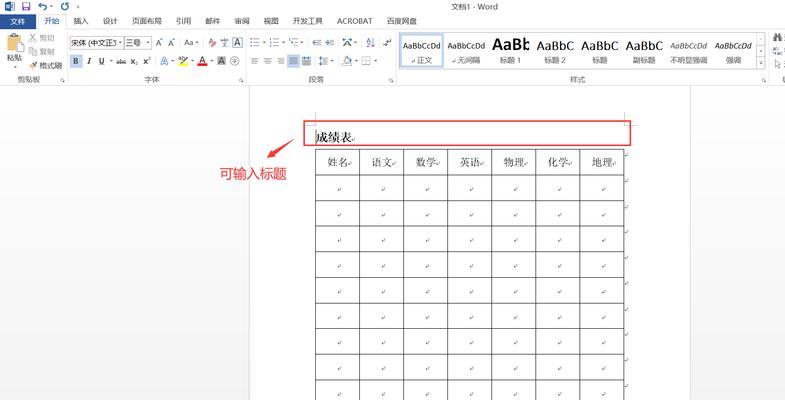Viewport: 785px width, 400px height.
Task: Click the paragraph Shading paint bucket
Action: pos(347,61)
